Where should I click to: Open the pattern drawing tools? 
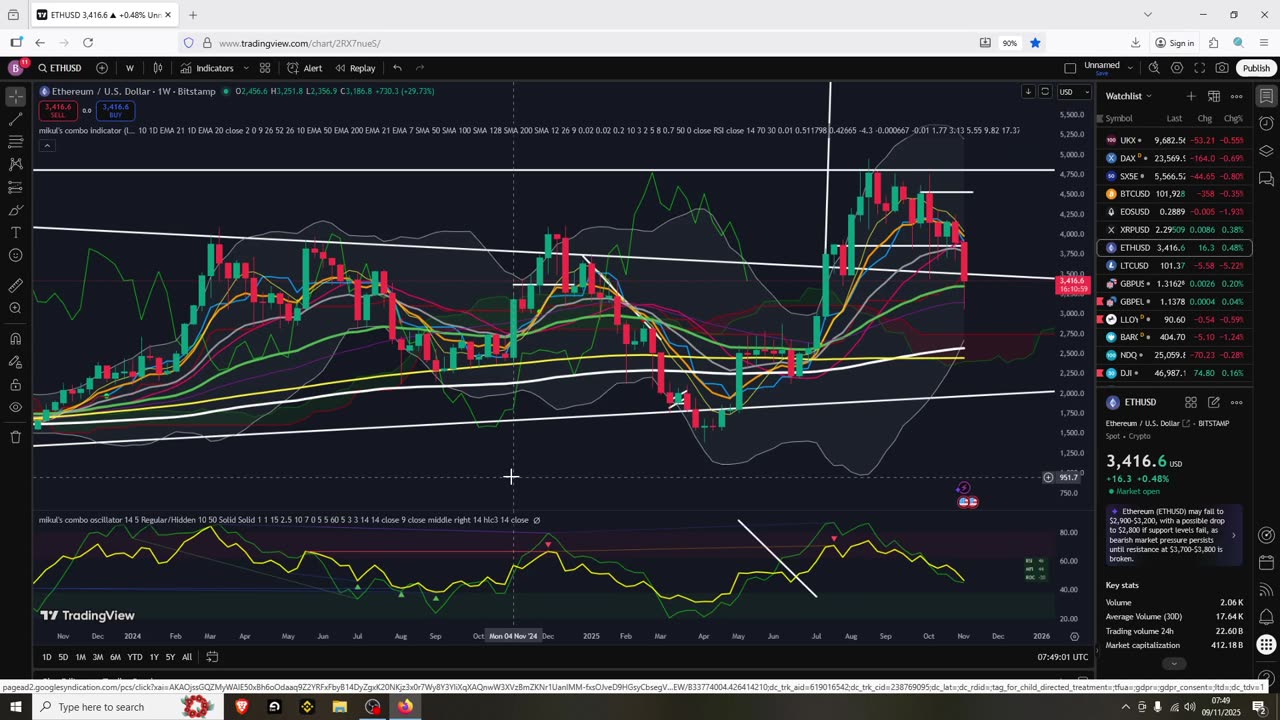pyautogui.click(x=15, y=164)
